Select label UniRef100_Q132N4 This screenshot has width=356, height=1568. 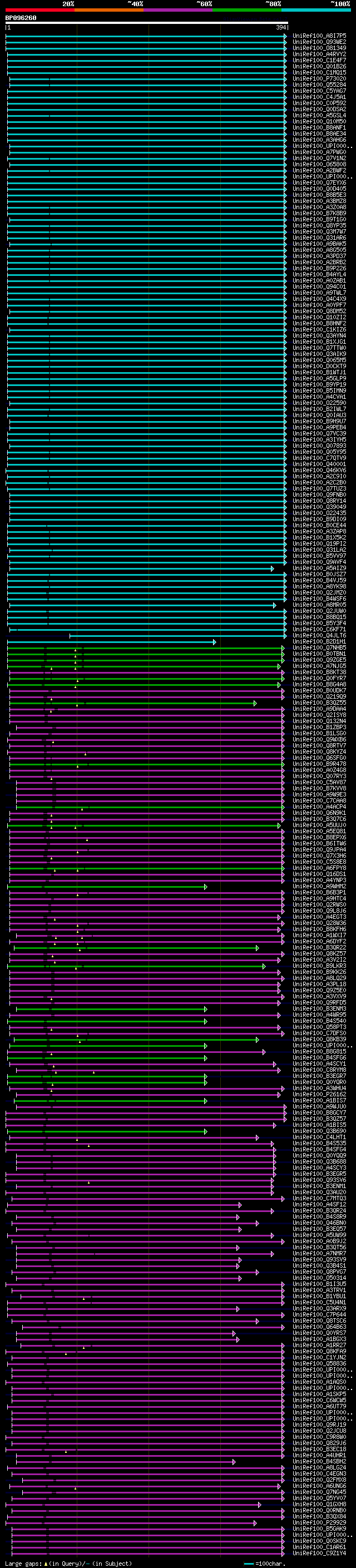(x=319, y=721)
